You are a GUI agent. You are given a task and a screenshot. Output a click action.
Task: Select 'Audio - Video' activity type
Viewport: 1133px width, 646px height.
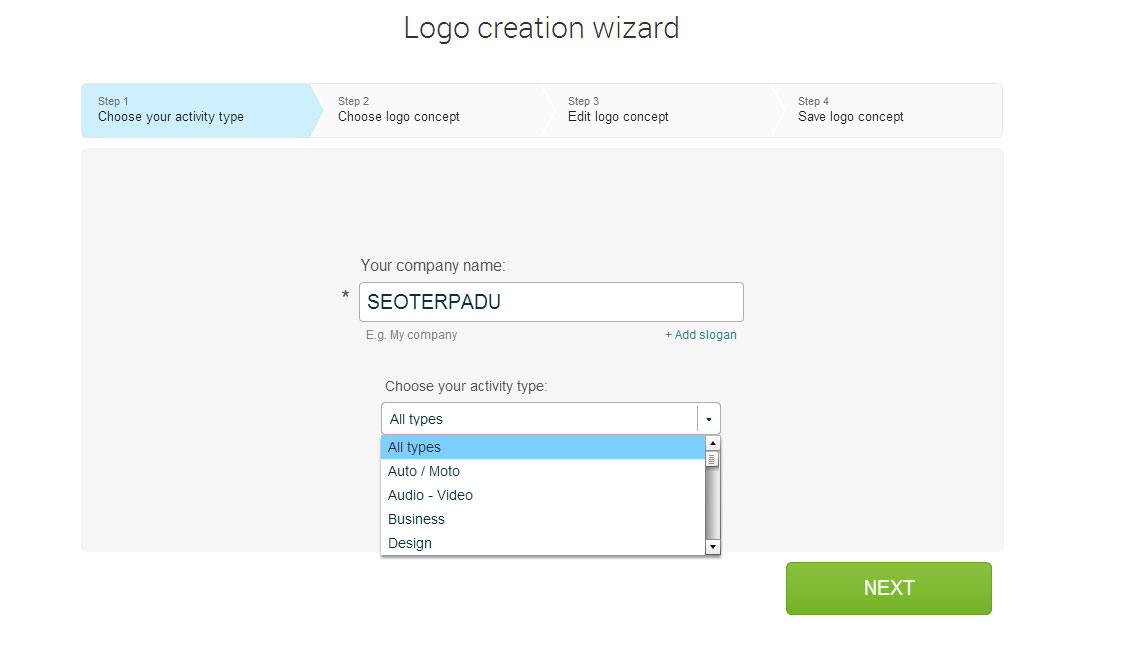point(430,495)
